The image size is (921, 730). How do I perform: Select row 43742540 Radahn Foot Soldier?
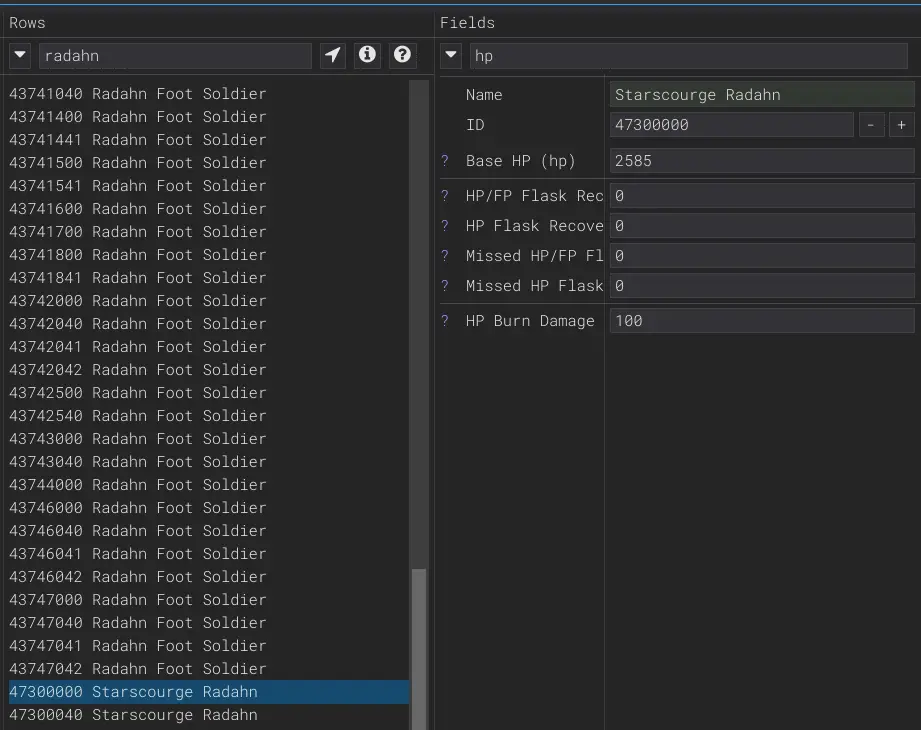209,415
